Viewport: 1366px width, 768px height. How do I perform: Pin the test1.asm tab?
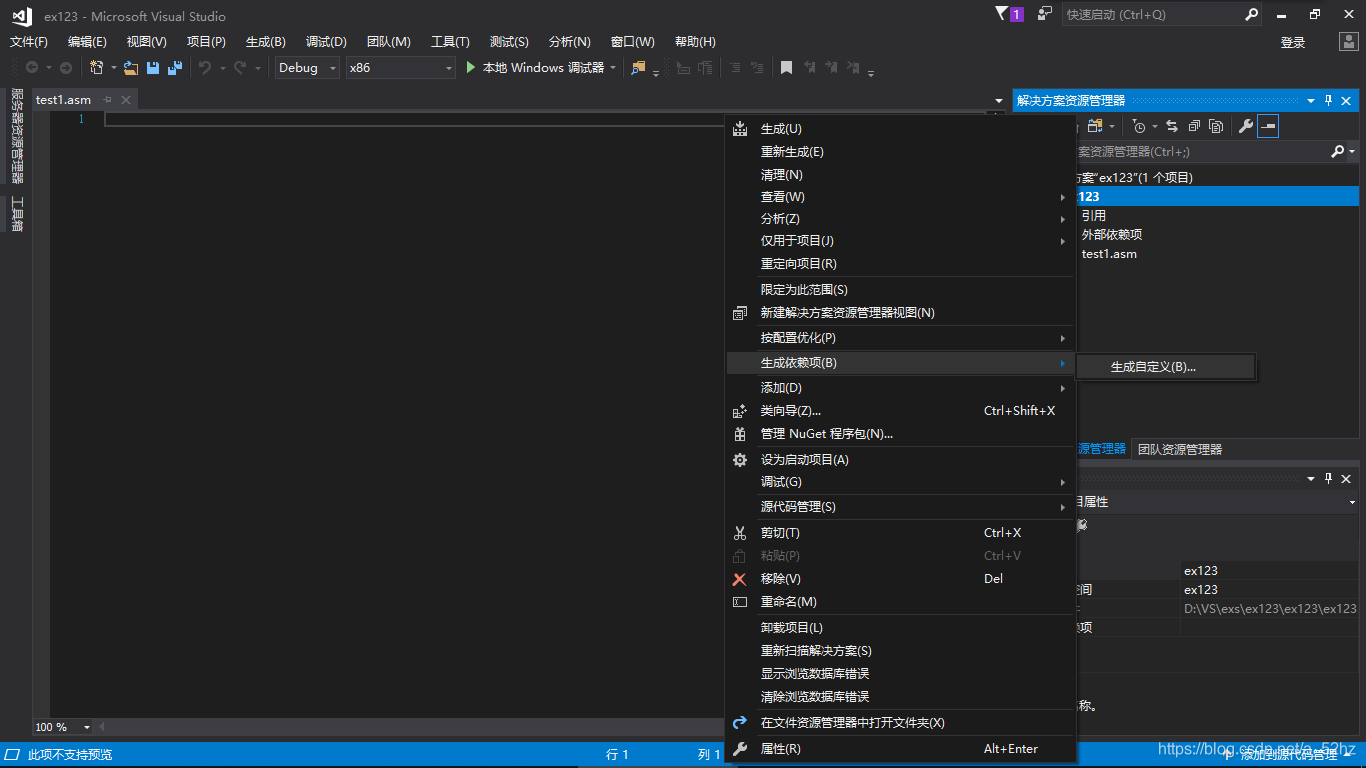pos(108,100)
